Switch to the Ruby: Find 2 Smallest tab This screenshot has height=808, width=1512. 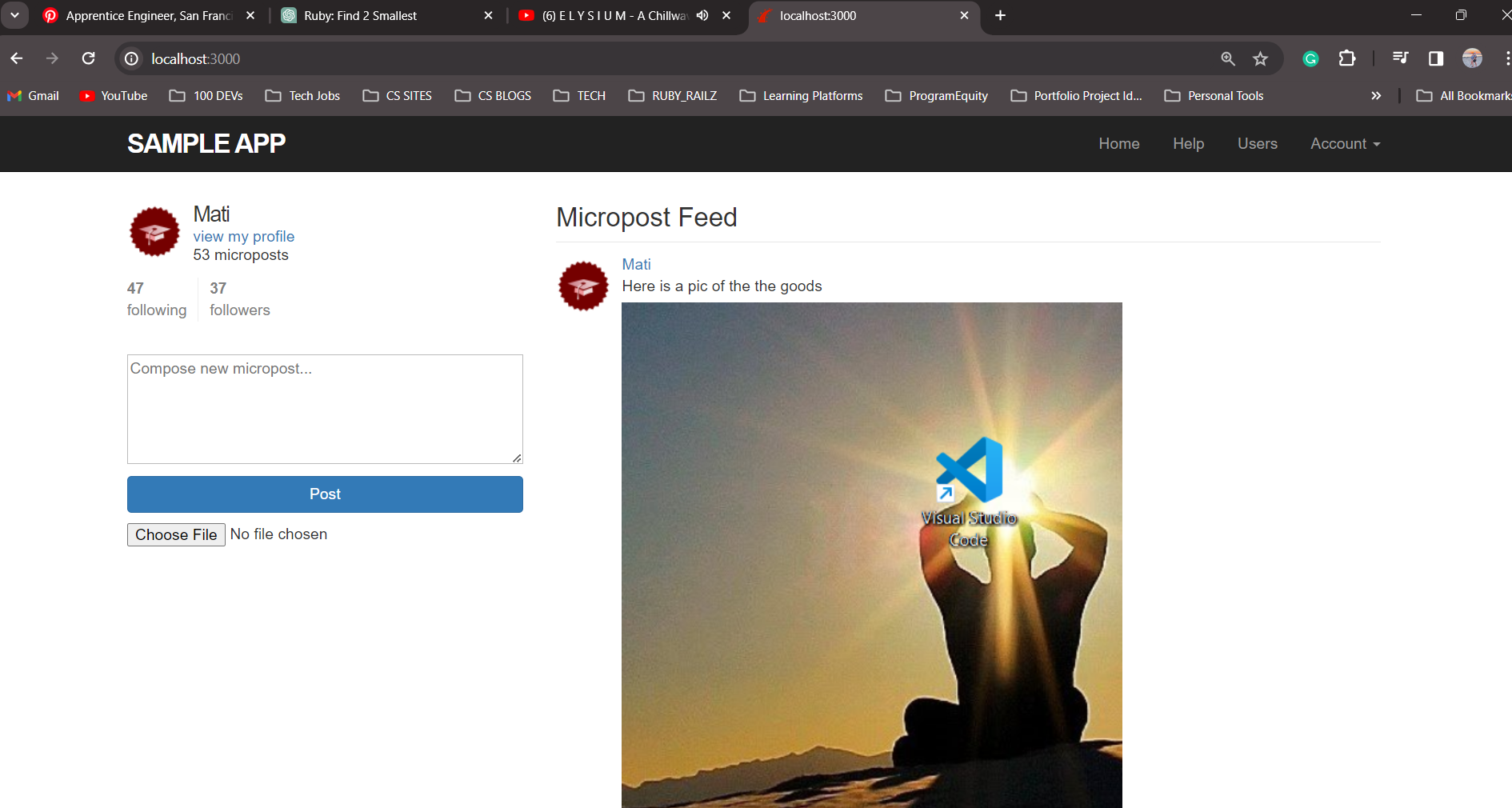tap(388, 15)
